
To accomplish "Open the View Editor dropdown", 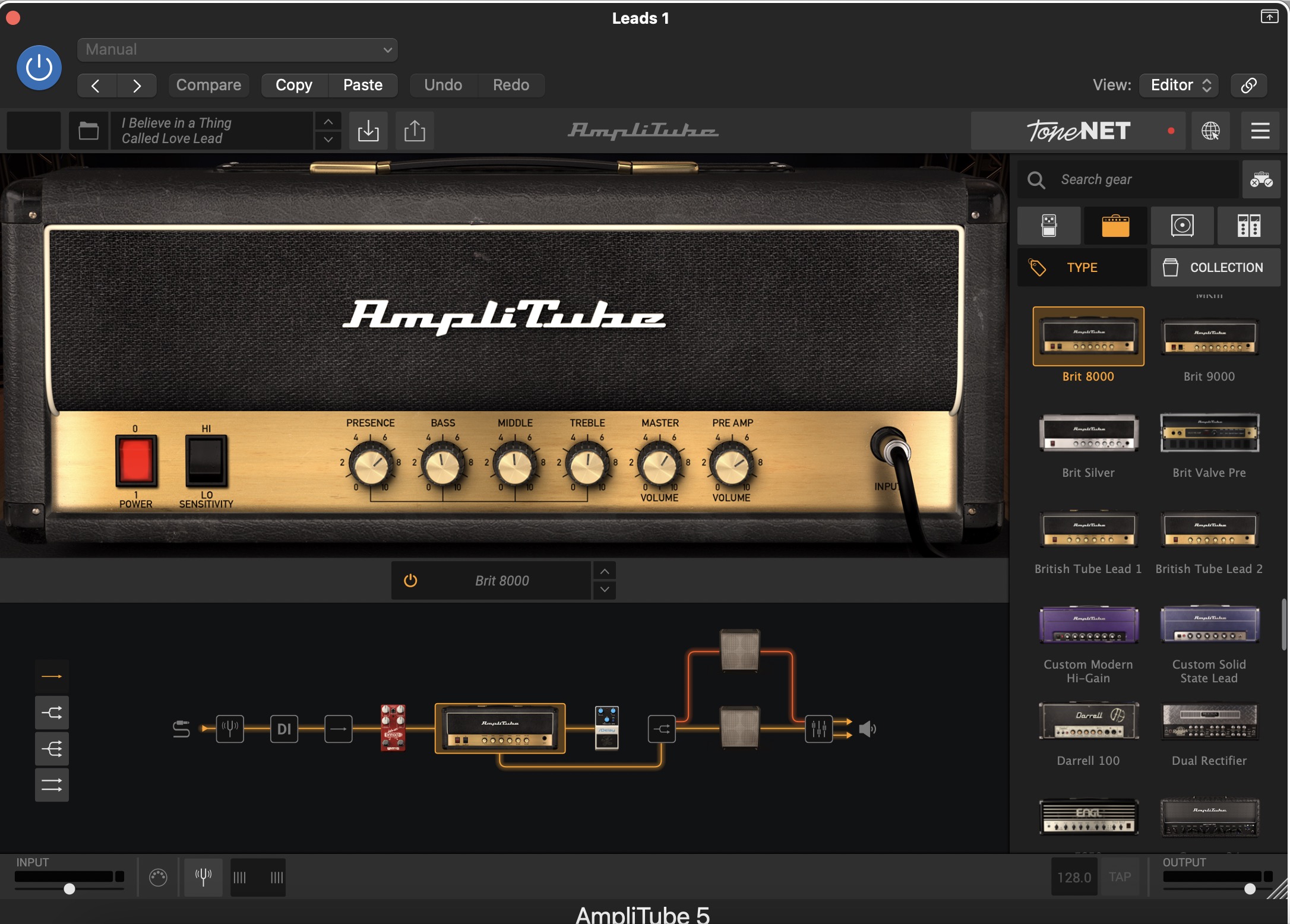I will [1179, 85].
